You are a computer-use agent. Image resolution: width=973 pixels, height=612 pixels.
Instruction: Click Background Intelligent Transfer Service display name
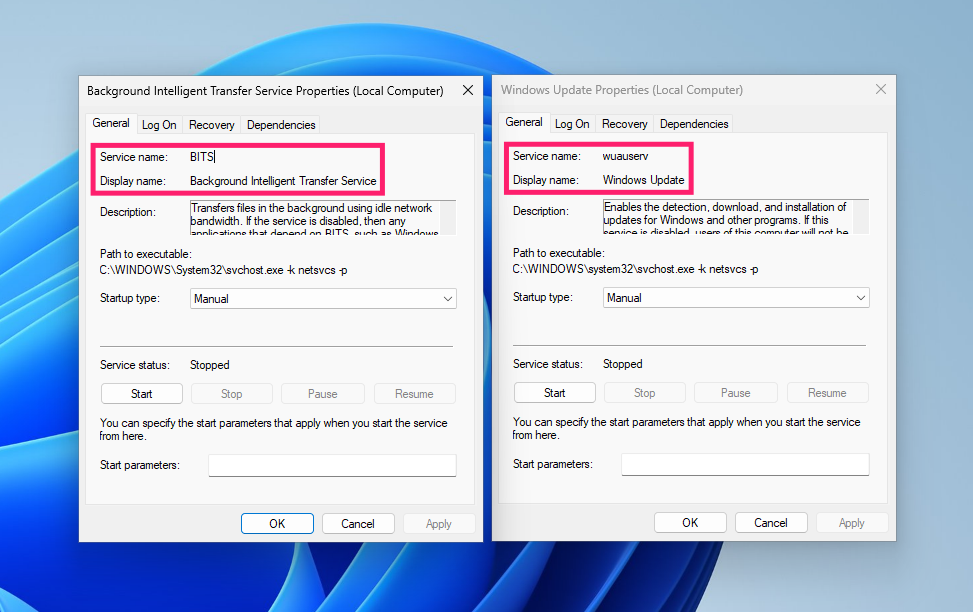(x=283, y=181)
